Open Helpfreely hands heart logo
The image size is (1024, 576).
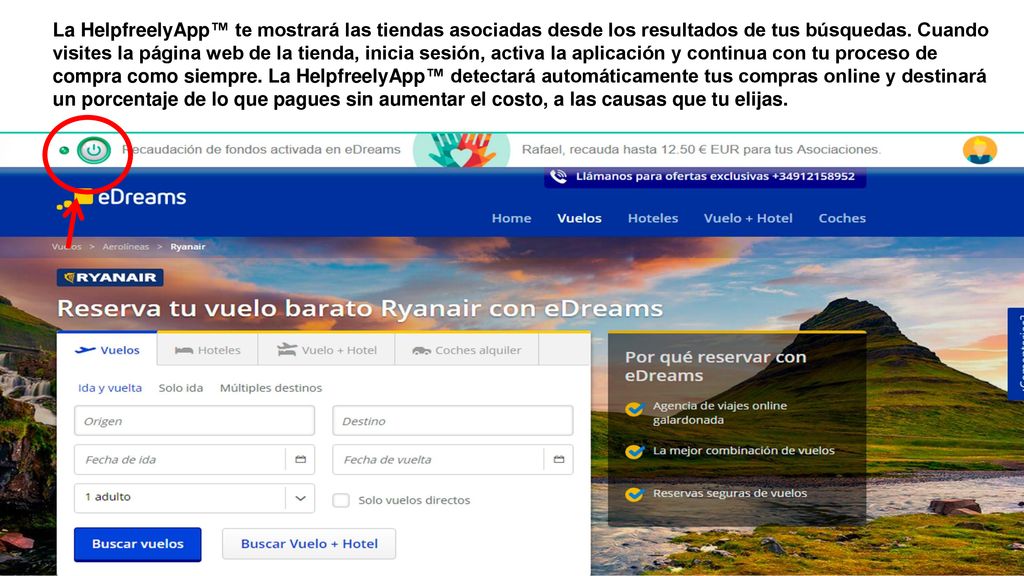click(x=461, y=150)
